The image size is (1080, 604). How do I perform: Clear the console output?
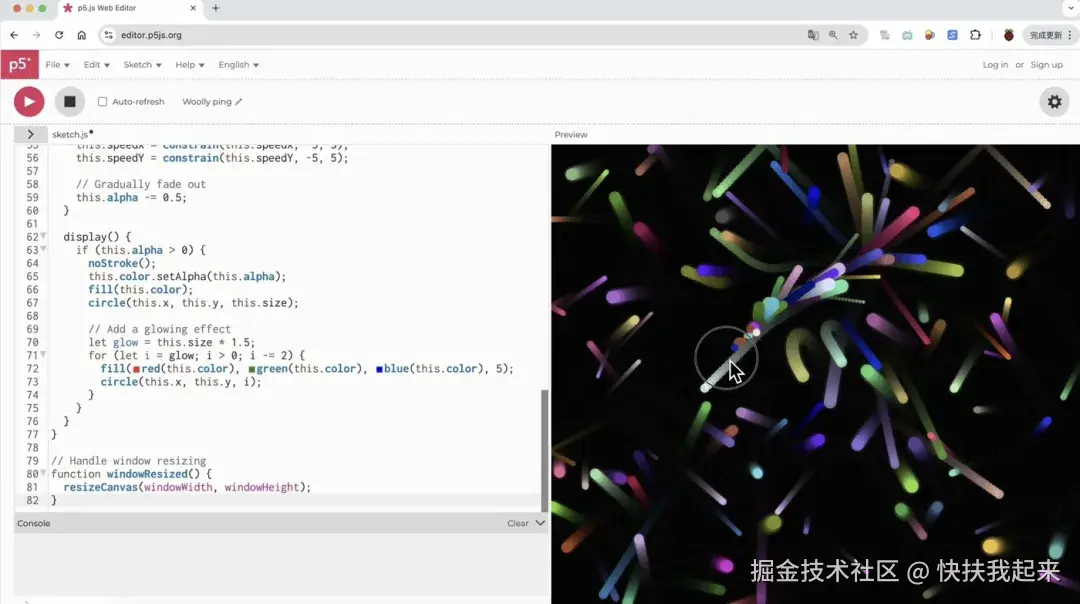[517, 523]
